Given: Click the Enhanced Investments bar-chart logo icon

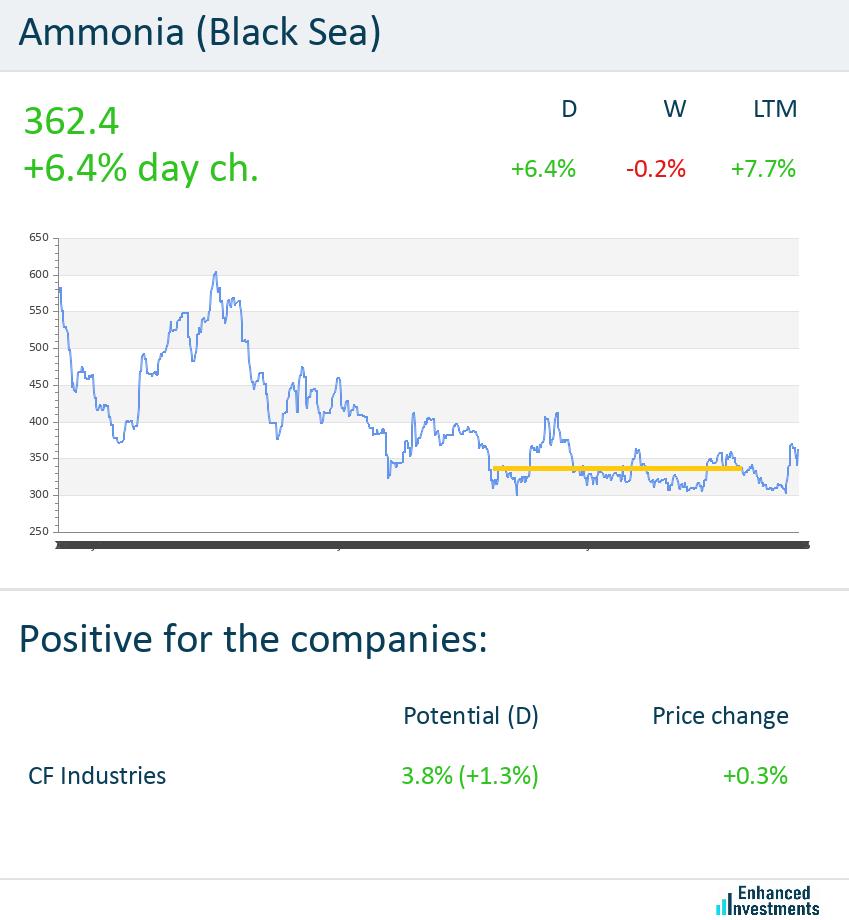Looking at the screenshot, I should (x=722, y=904).
